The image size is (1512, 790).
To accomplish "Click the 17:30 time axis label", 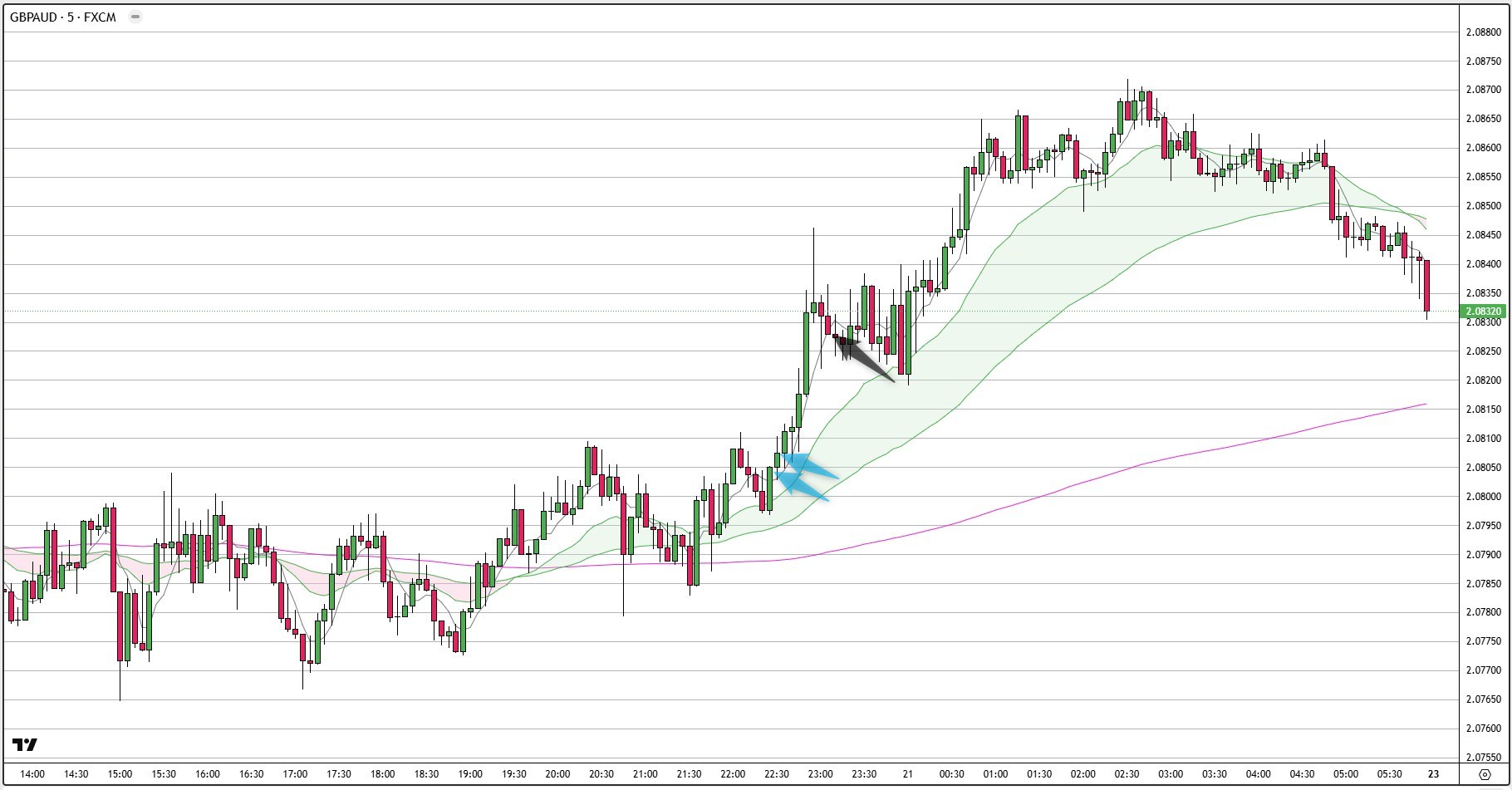I will pyautogui.click(x=338, y=774).
